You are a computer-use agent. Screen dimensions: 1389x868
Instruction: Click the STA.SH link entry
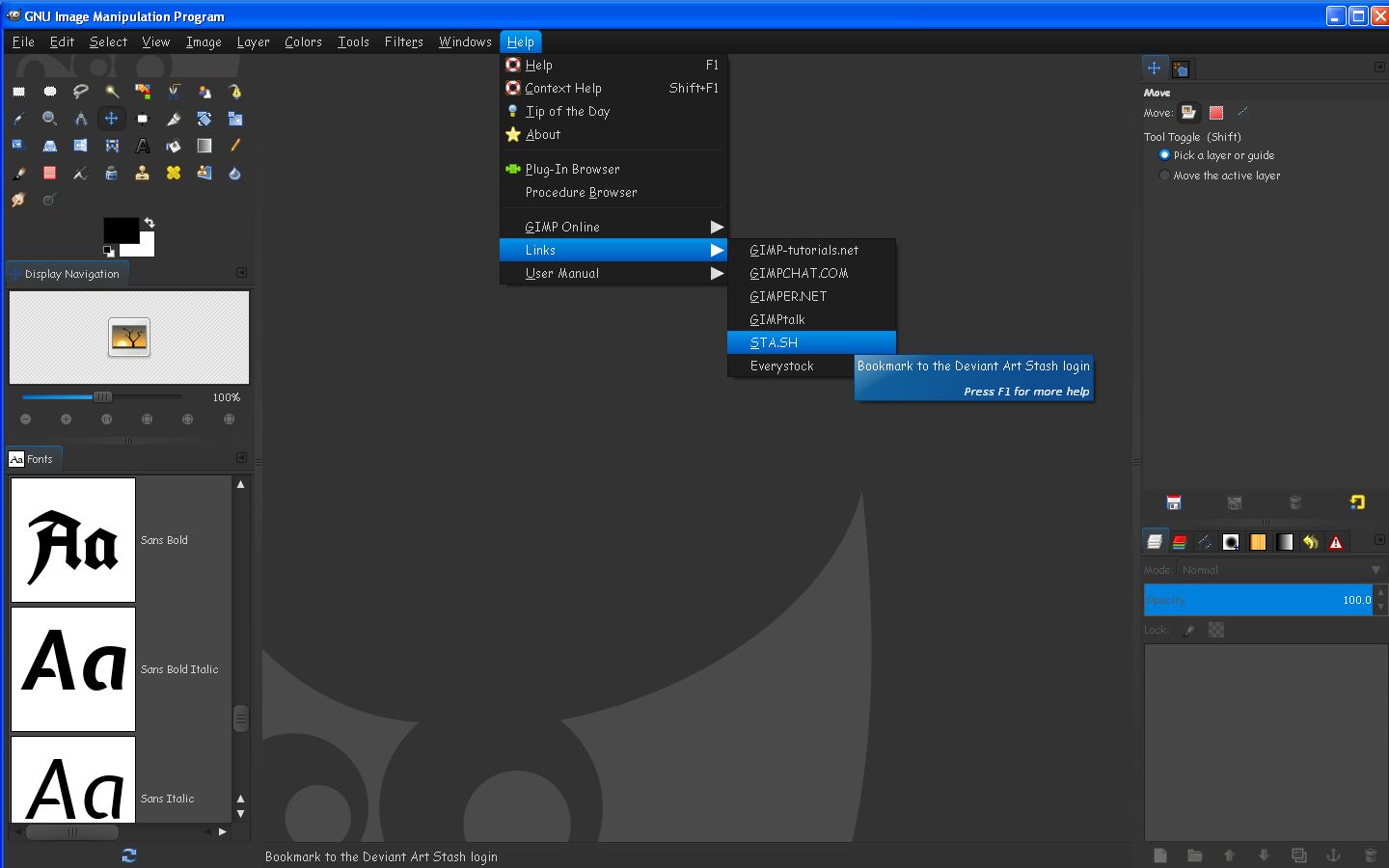pyautogui.click(x=811, y=342)
